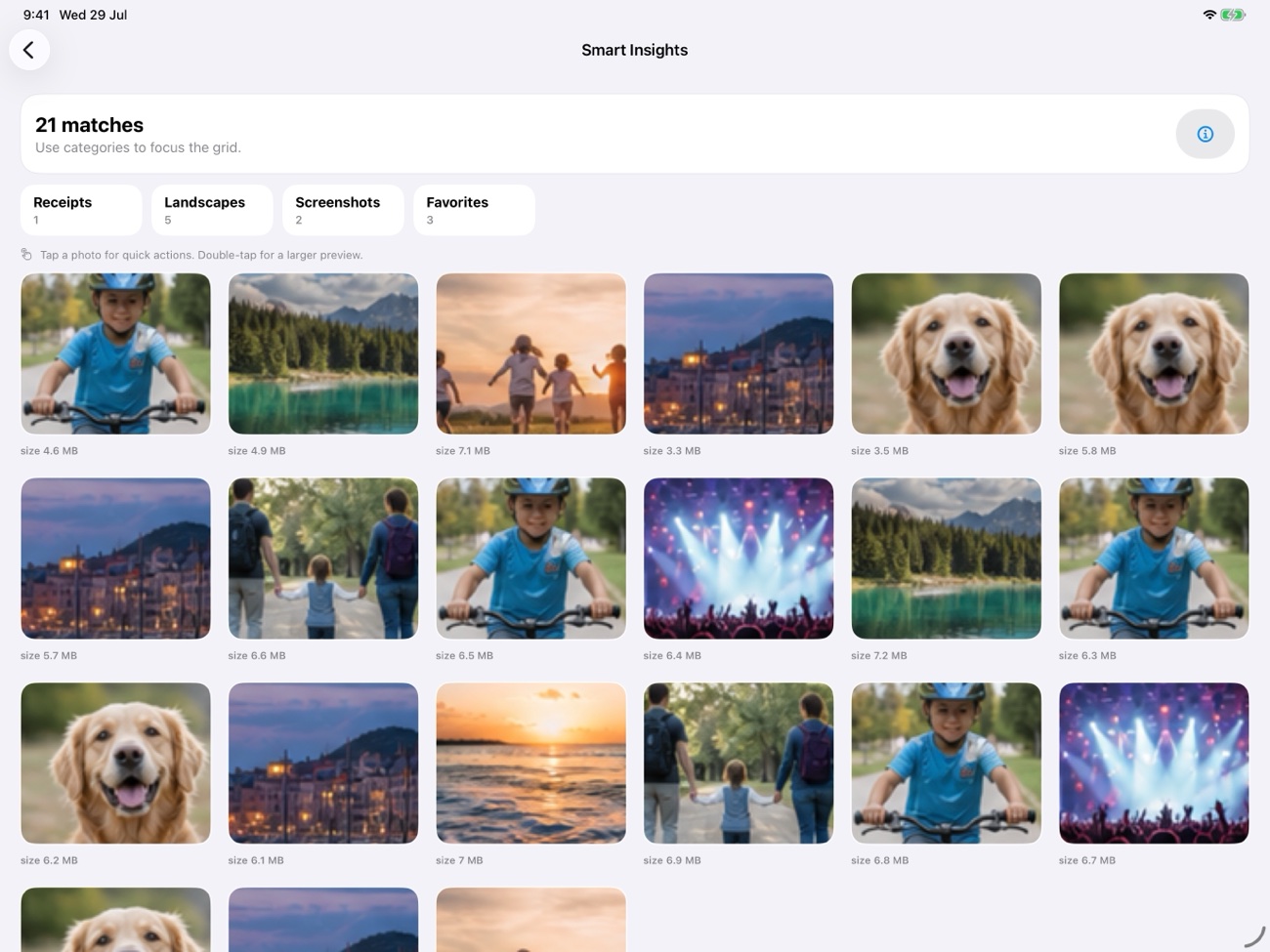
Task: Click the "size 7.1 MB" caption
Action: tap(463, 451)
